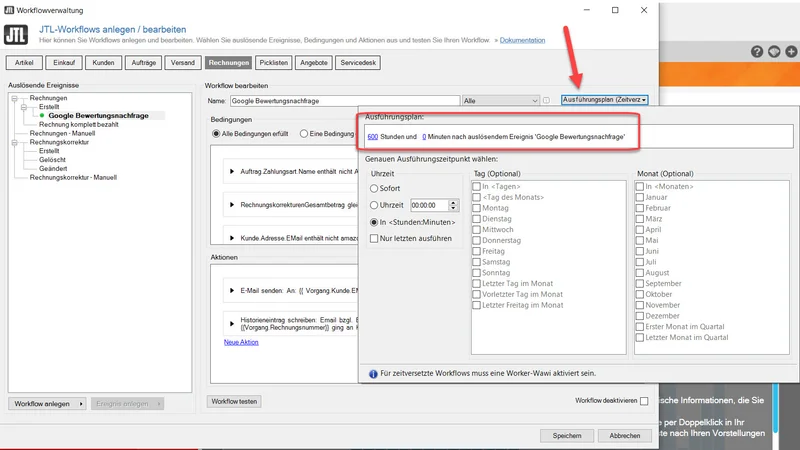Collapse the Rechnungen tree node
Image resolution: width=800 pixels, height=450 pixels.
click(15, 98)
